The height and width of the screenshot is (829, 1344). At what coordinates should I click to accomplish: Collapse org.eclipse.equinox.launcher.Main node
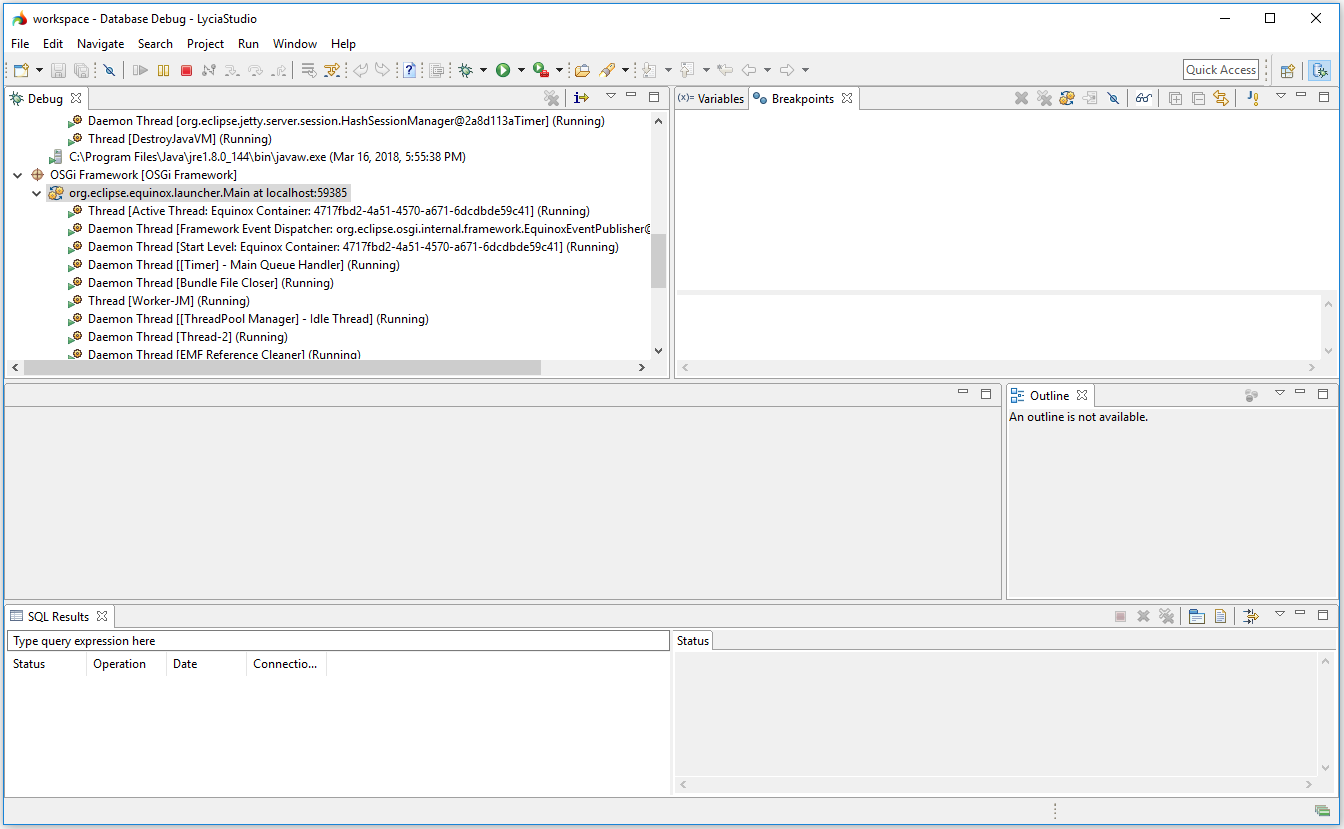pos(36,193)
